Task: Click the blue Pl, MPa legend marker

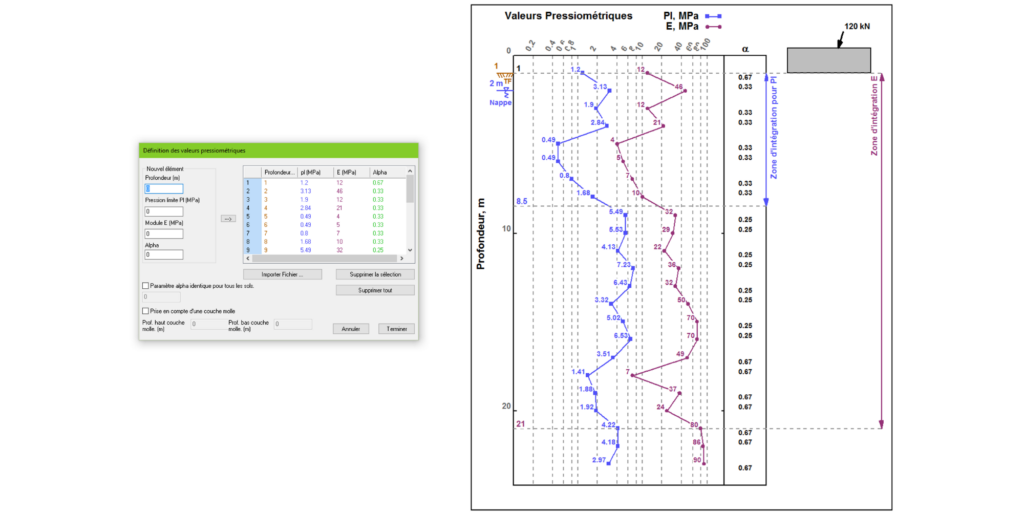Action: tap(713, 16)
